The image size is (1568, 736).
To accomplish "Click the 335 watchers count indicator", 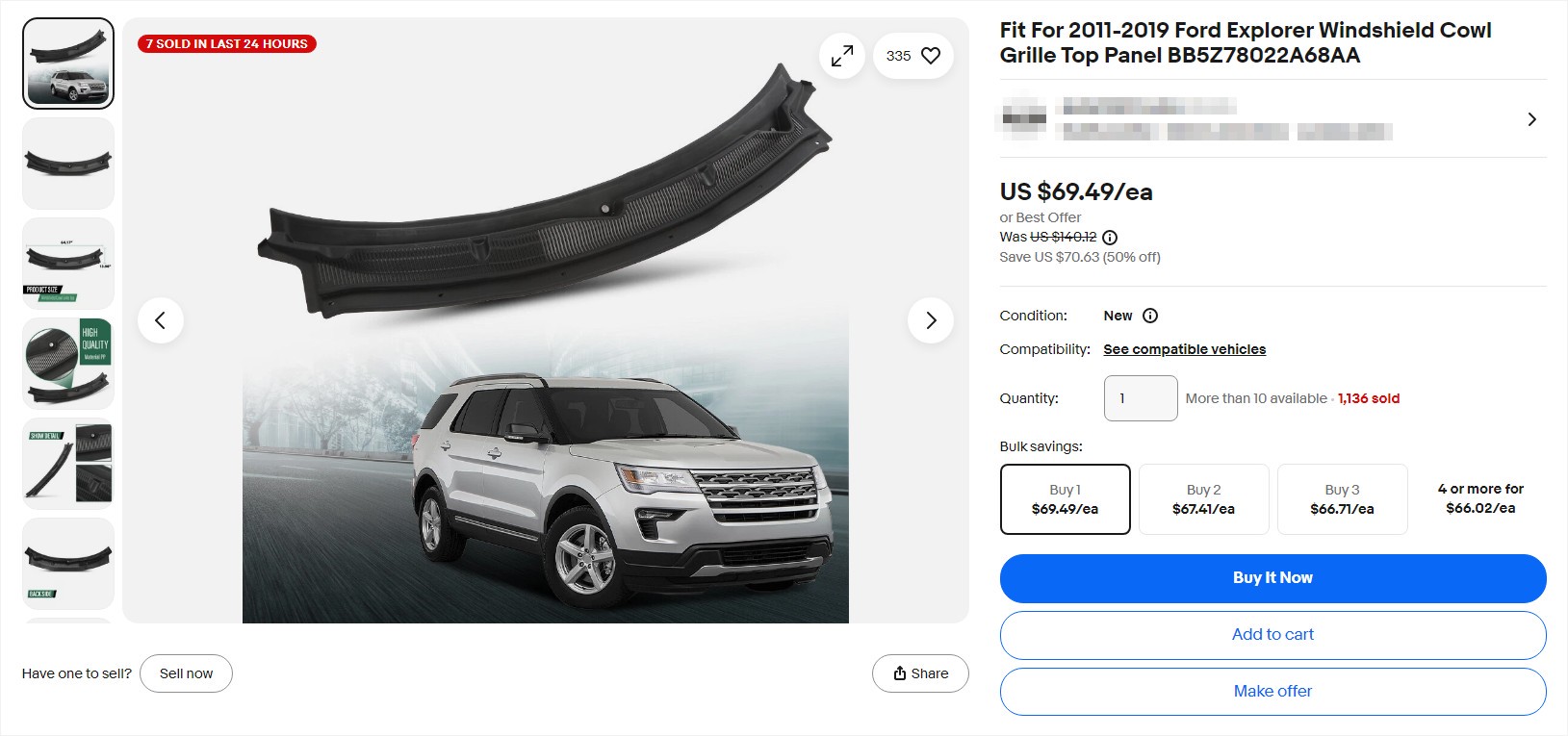I will click(898, 56).
